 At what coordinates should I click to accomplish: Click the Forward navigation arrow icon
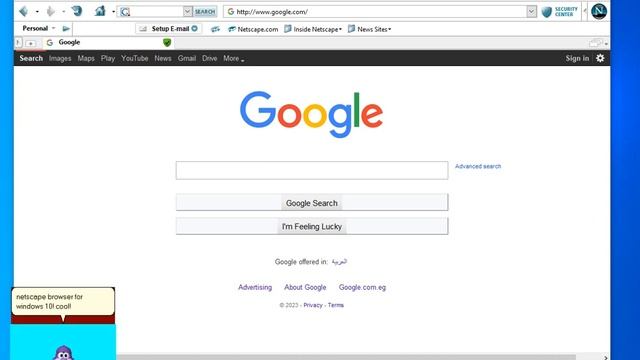click(x=51, y=11)
